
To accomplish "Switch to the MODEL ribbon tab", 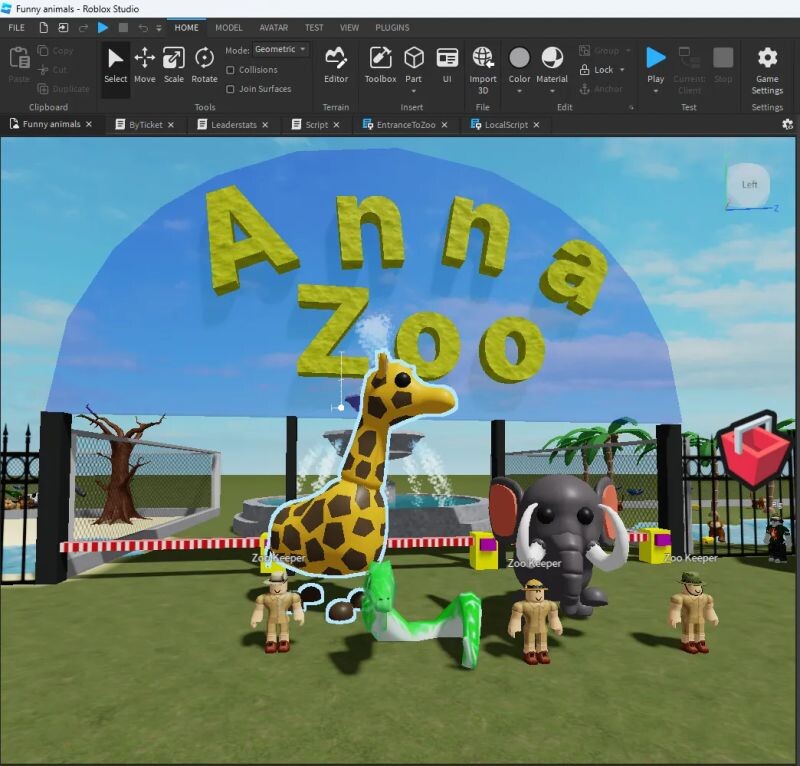I will [229, 28].
